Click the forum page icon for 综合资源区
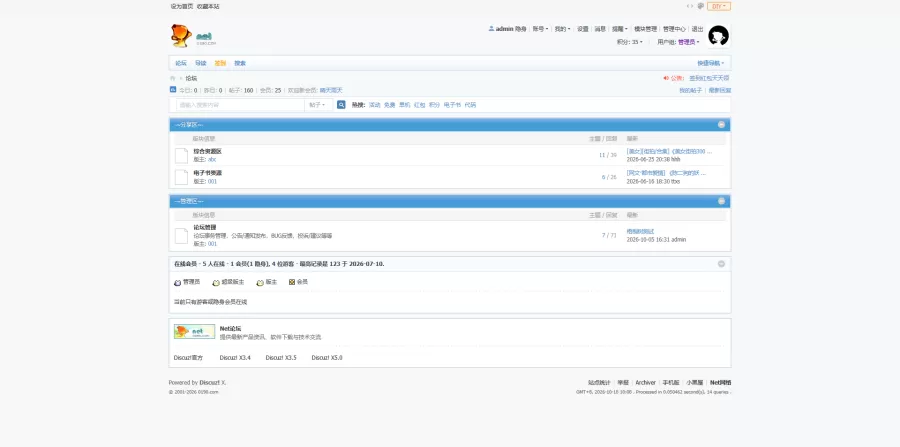Viewport: 900px width, 447px height. 181,156
